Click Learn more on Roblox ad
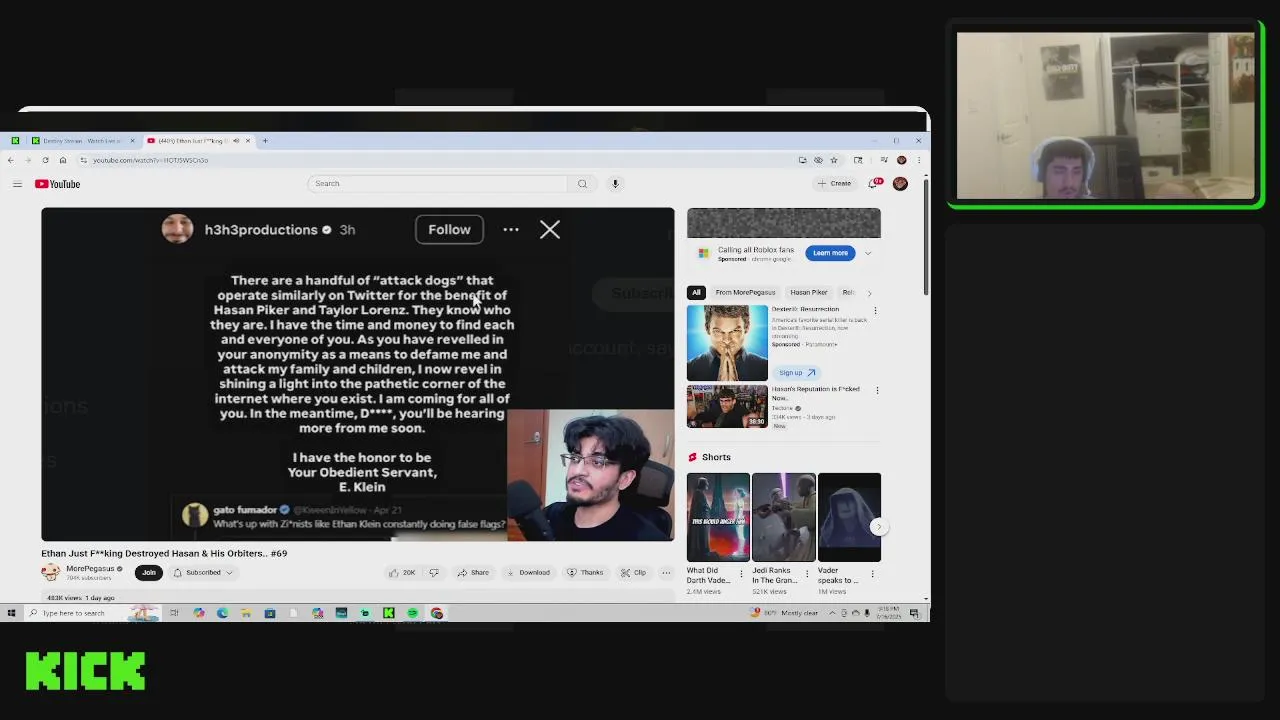Screen dimensions: 1280x720 coord(830,253)
